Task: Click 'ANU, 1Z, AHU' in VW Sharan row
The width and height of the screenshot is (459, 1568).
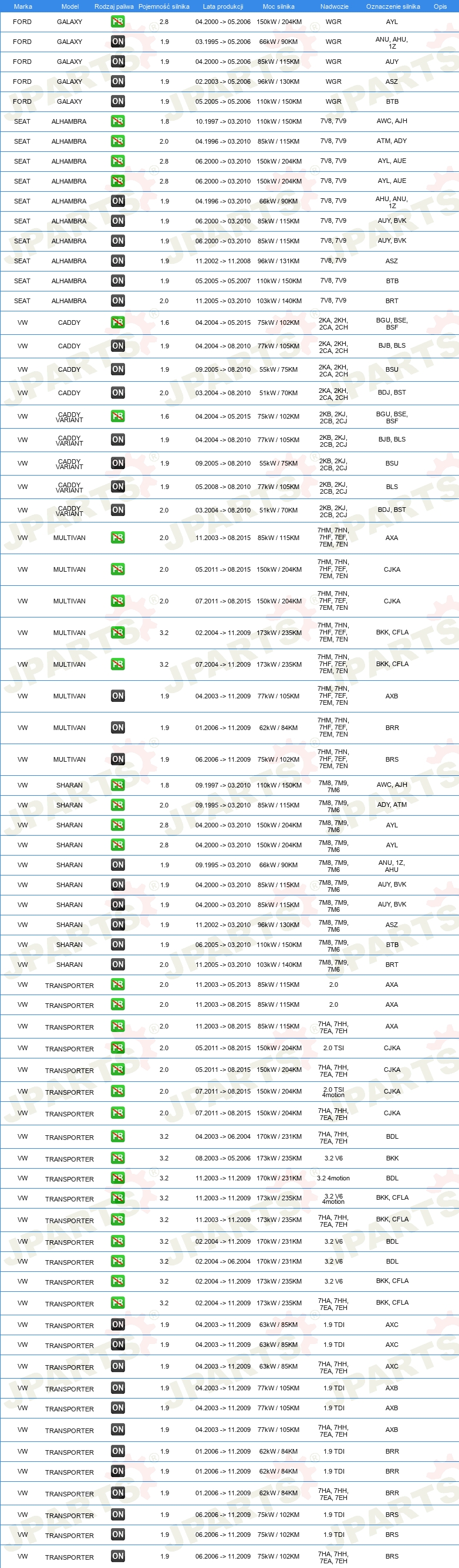Action: pyautogui.click(x=392, y=866)
